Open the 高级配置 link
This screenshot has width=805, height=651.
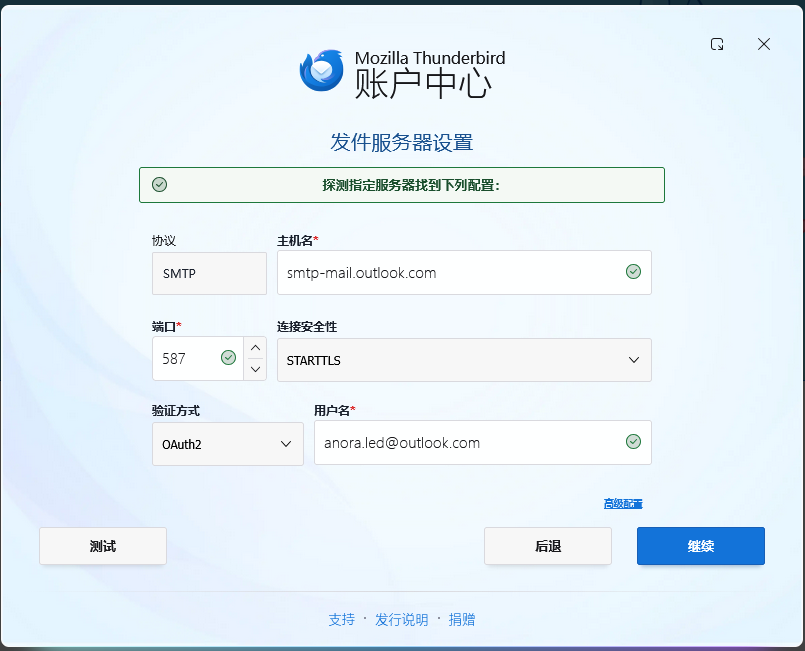(623, 504)
